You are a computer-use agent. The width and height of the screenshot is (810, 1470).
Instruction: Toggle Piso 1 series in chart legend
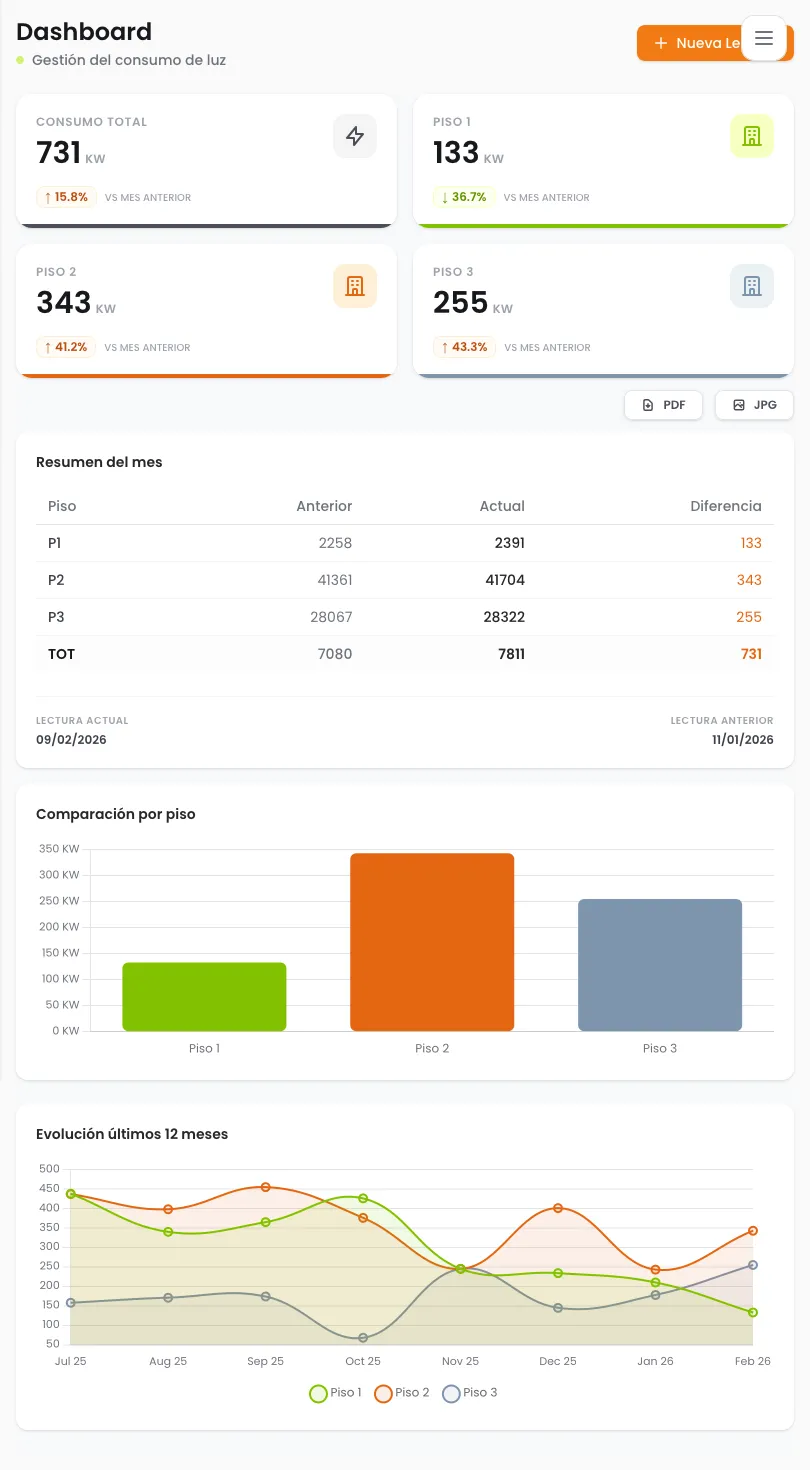[x=335, y=1393]
